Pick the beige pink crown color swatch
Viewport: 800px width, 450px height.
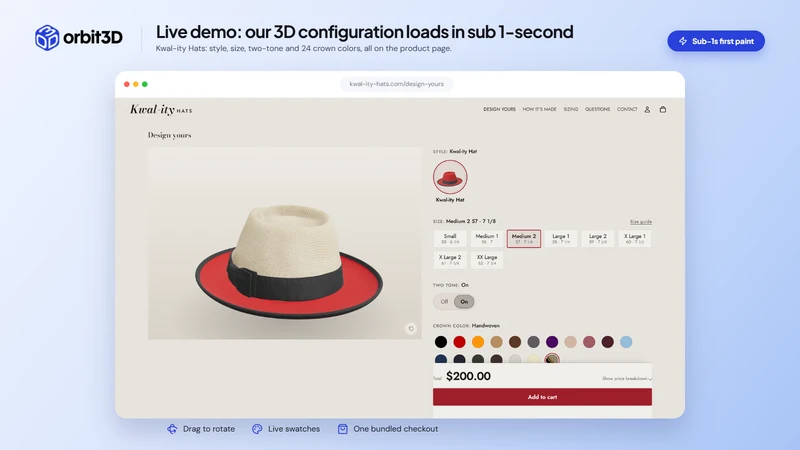[x=570, y=342]
